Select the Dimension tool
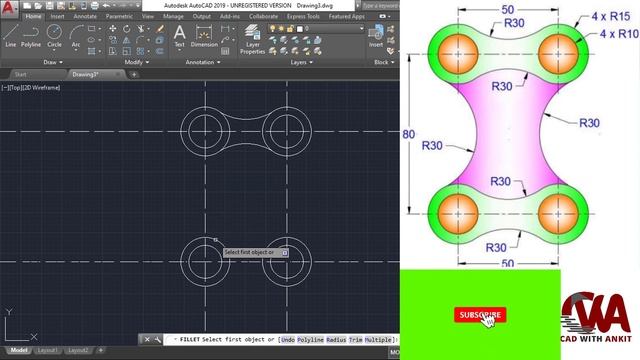The width and height of the screenshot is (640, 360). 204,36
